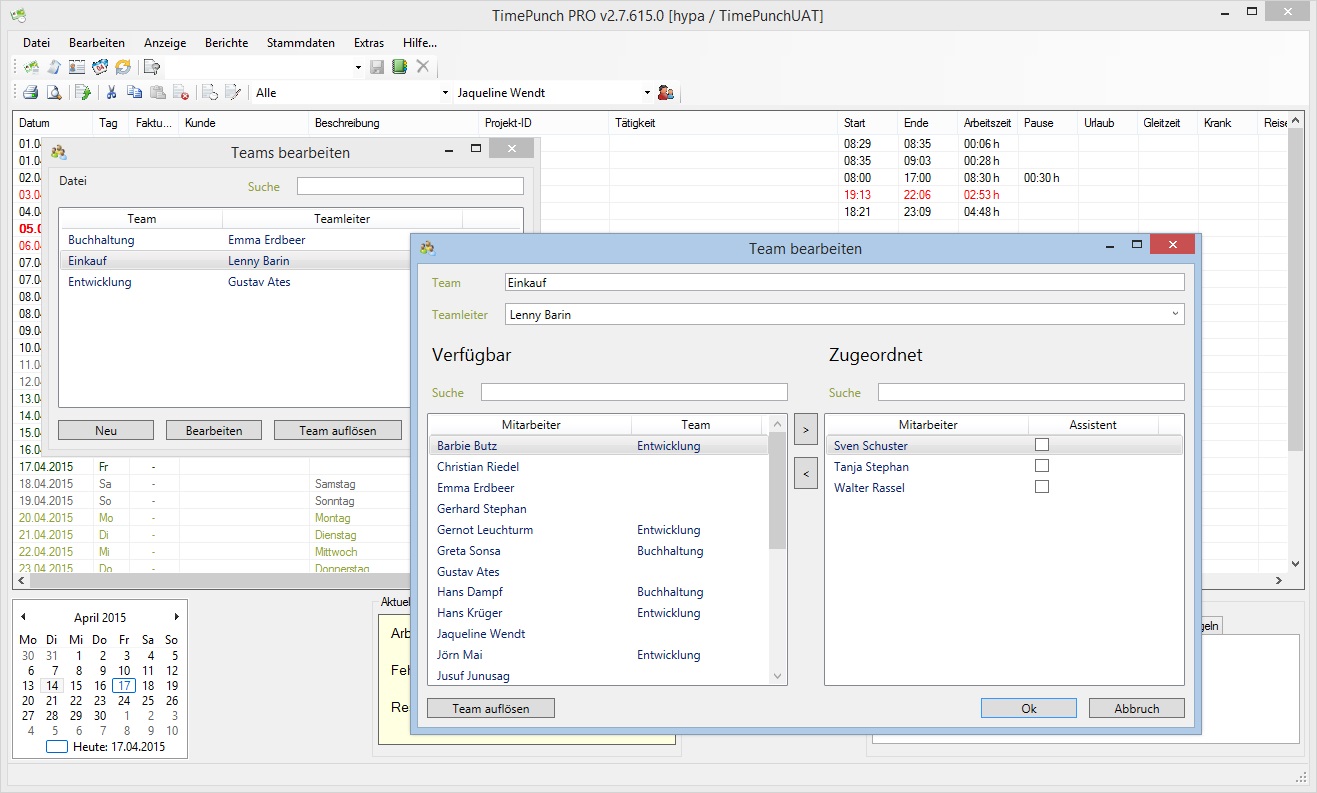Click the Verfügbar Suche field
The height and width of the screenshot is (793, 1317).
pyautogui.click(x=634, y=392)
